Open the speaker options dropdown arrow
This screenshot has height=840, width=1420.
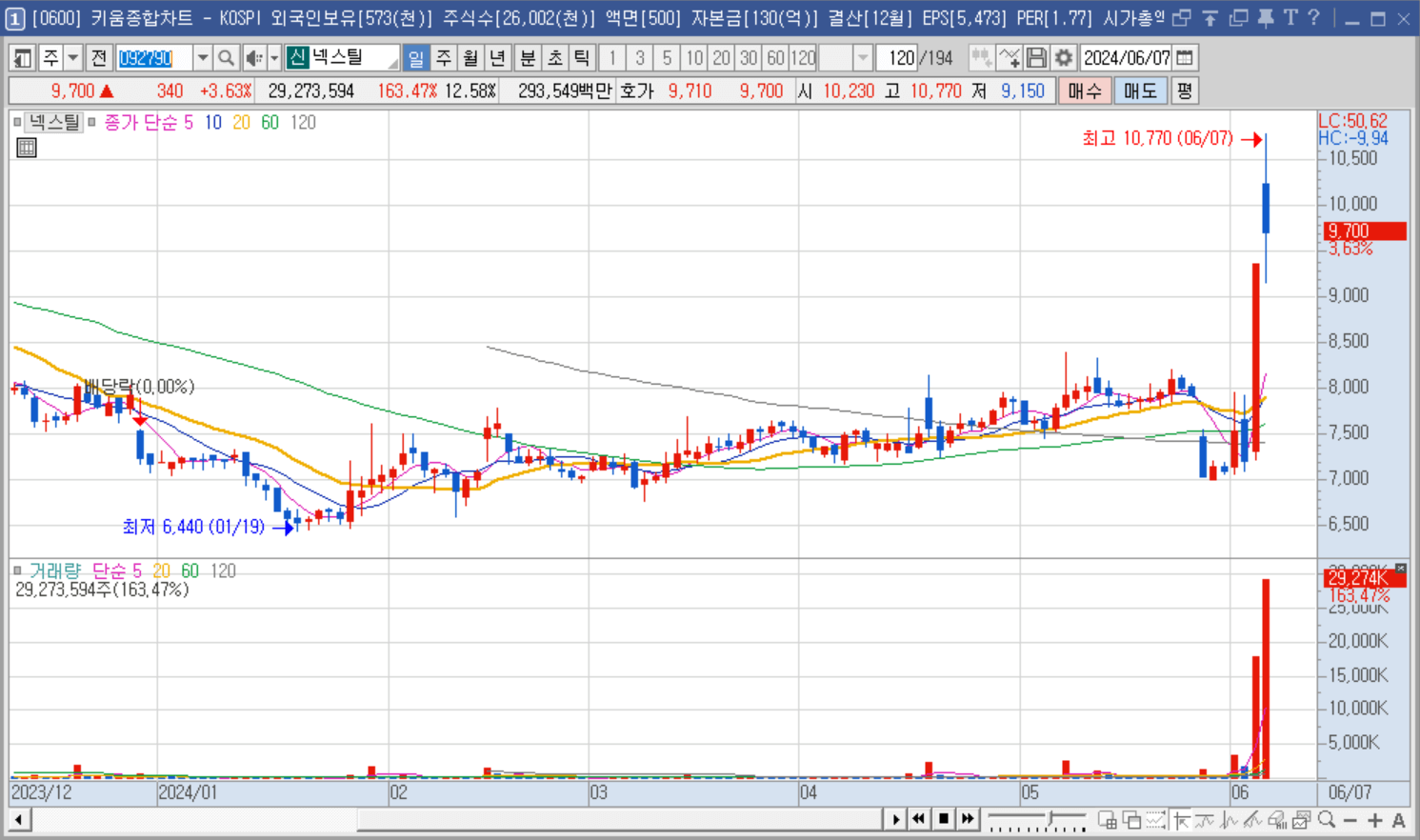(x=274, y=58)
